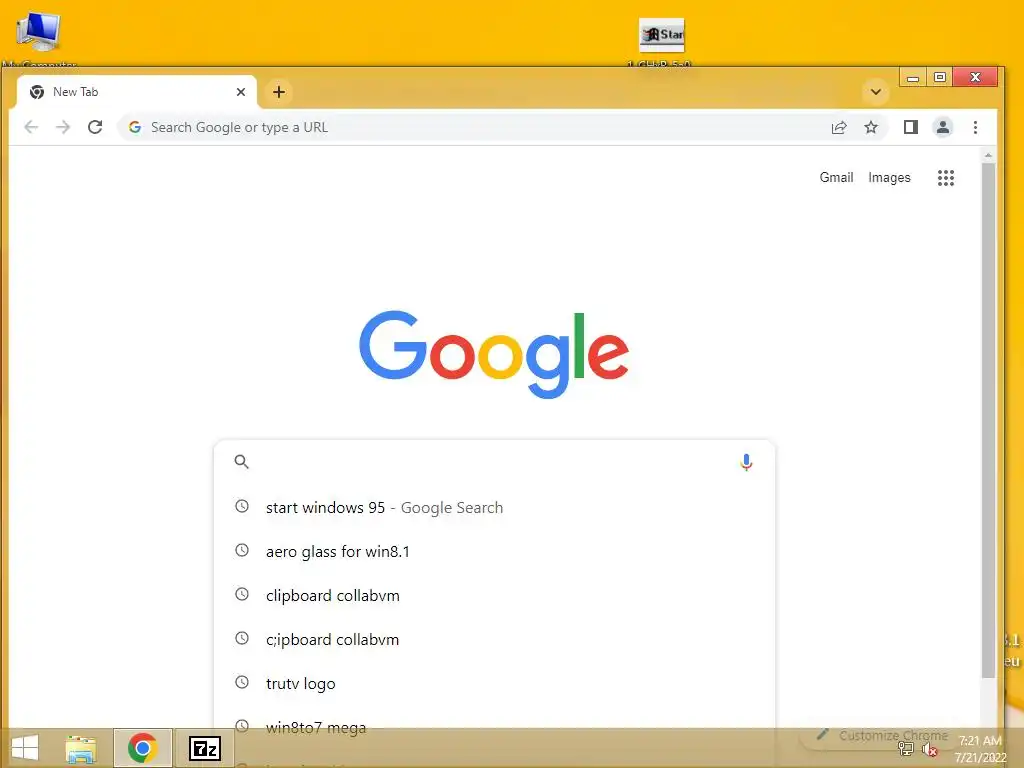Select the New Tab tab
The width and height of the screenshot is (1024, 768).
(136, 92)
